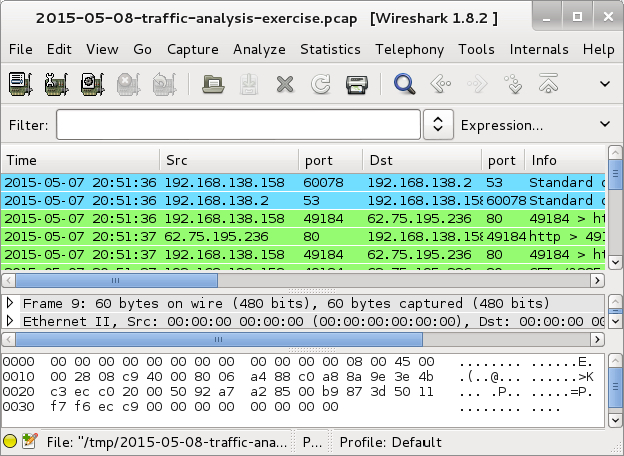Edit capture file comments icon in status bar

point(30,441)
